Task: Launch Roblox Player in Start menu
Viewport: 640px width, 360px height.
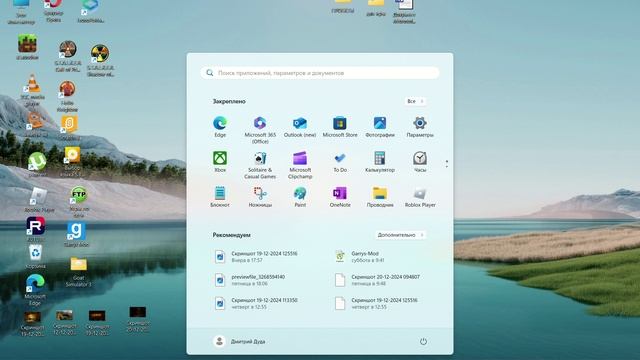Action: pos(420,197)
